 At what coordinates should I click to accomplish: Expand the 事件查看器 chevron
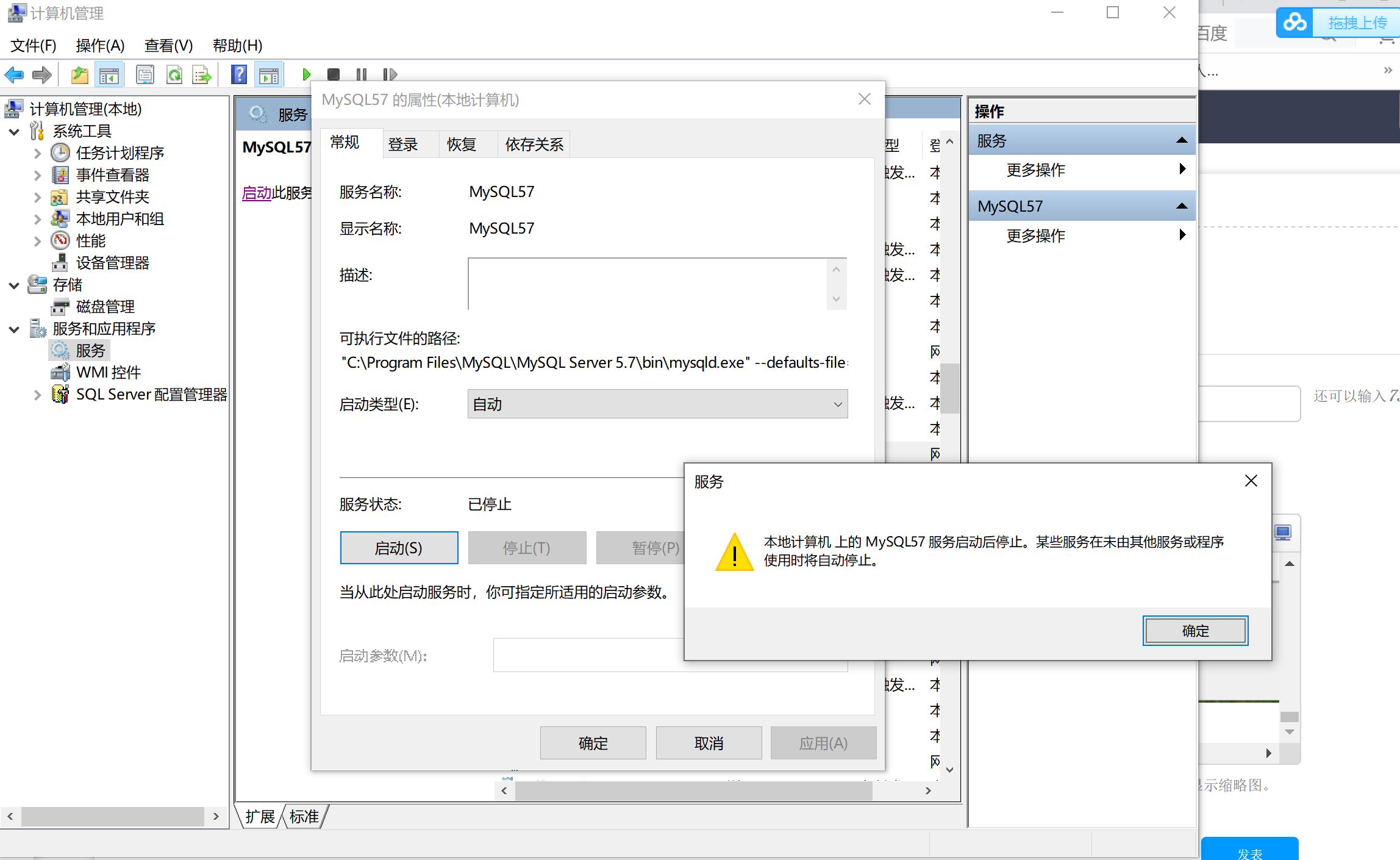(x=37, y=176)
